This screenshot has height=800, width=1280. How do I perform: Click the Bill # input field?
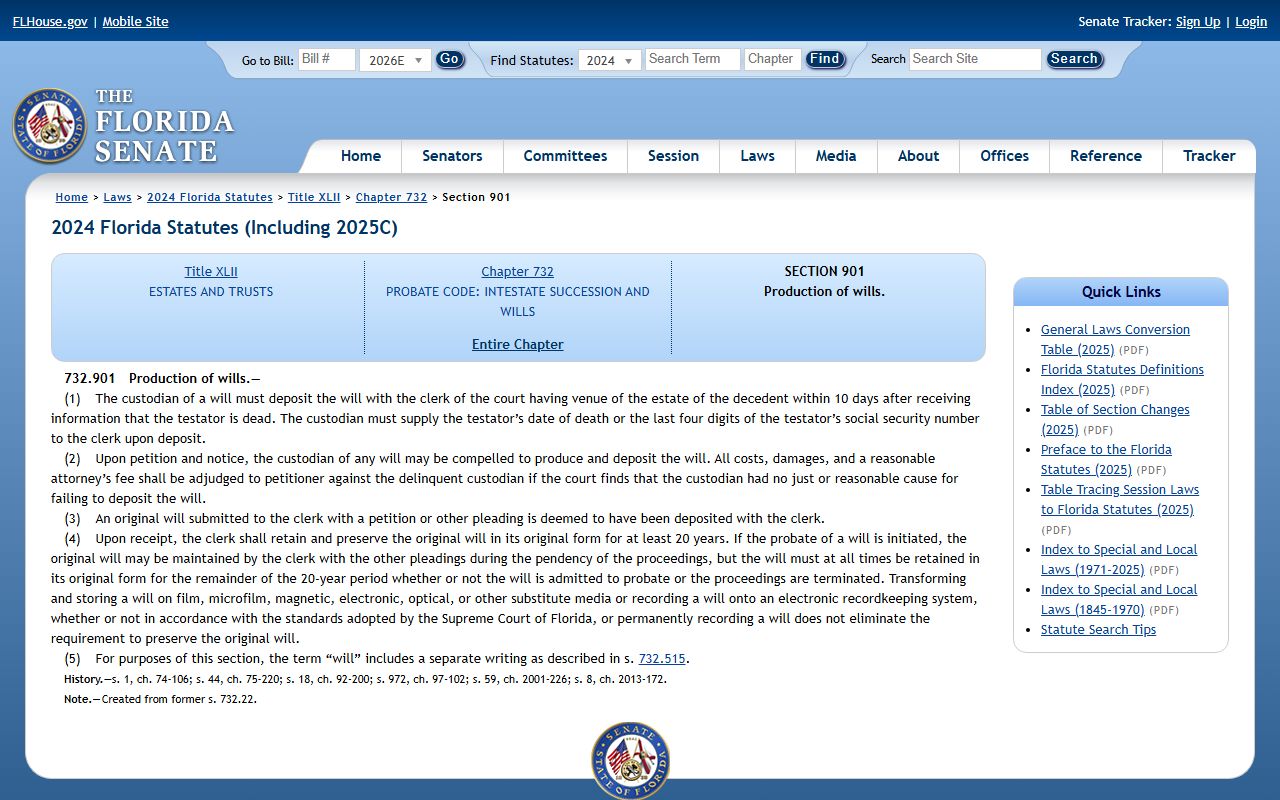point(327,59)
